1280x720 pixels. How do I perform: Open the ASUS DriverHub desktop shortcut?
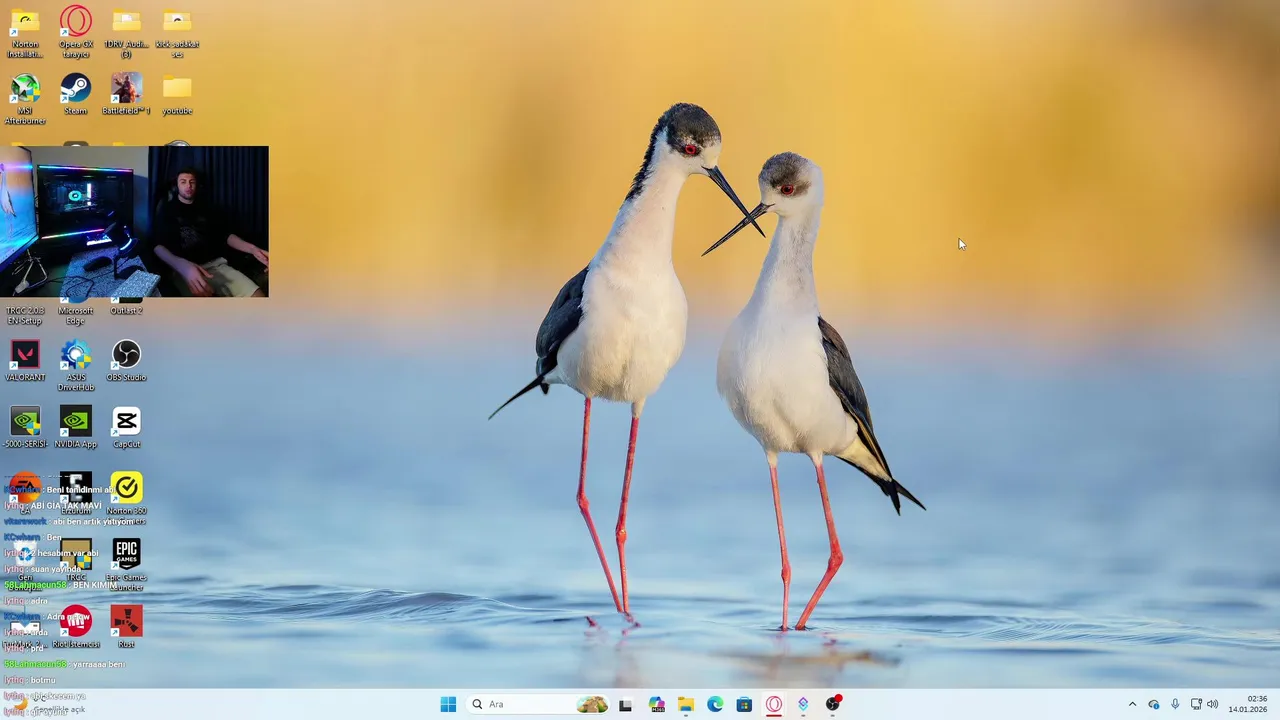pos(76,366)
